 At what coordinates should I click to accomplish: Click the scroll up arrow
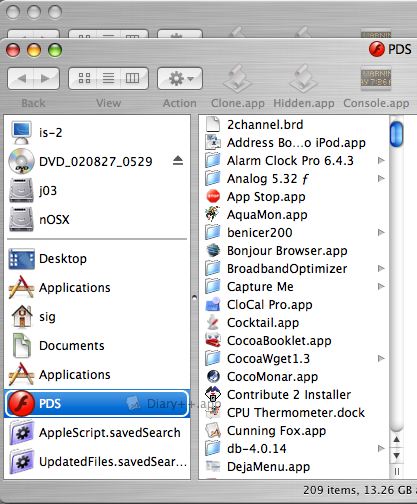[396, 439]
